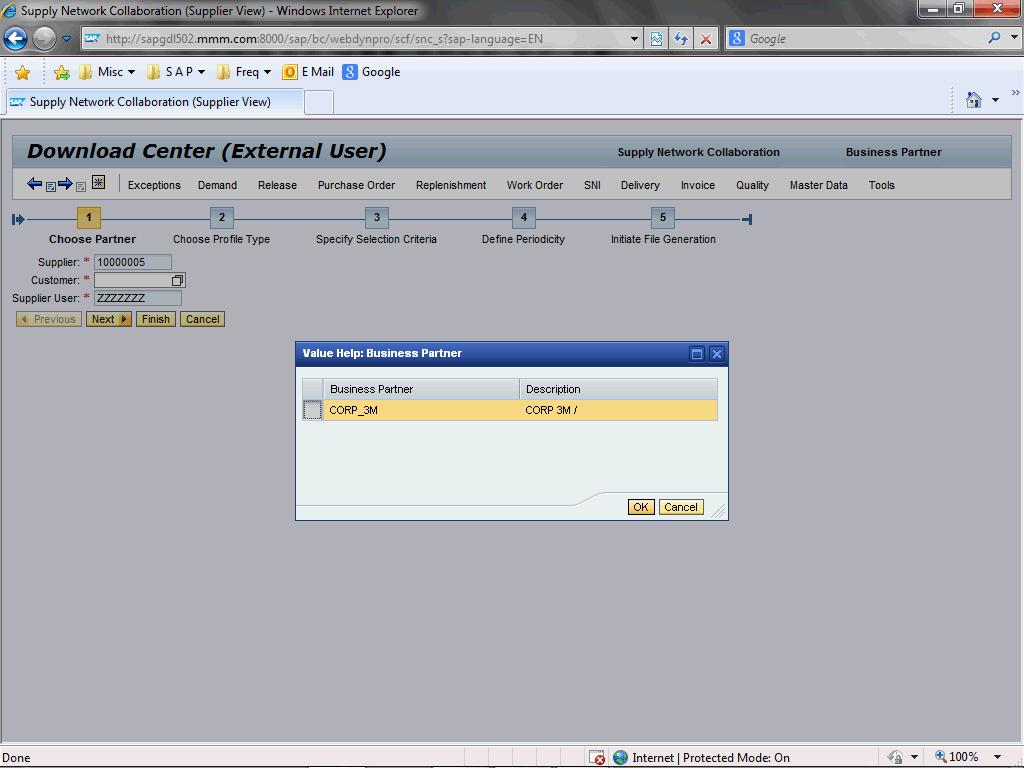The width and height of the screenshot is (1024, 768).
Task: Open the search provider options dropdown
Action: tap(1014, 38)
